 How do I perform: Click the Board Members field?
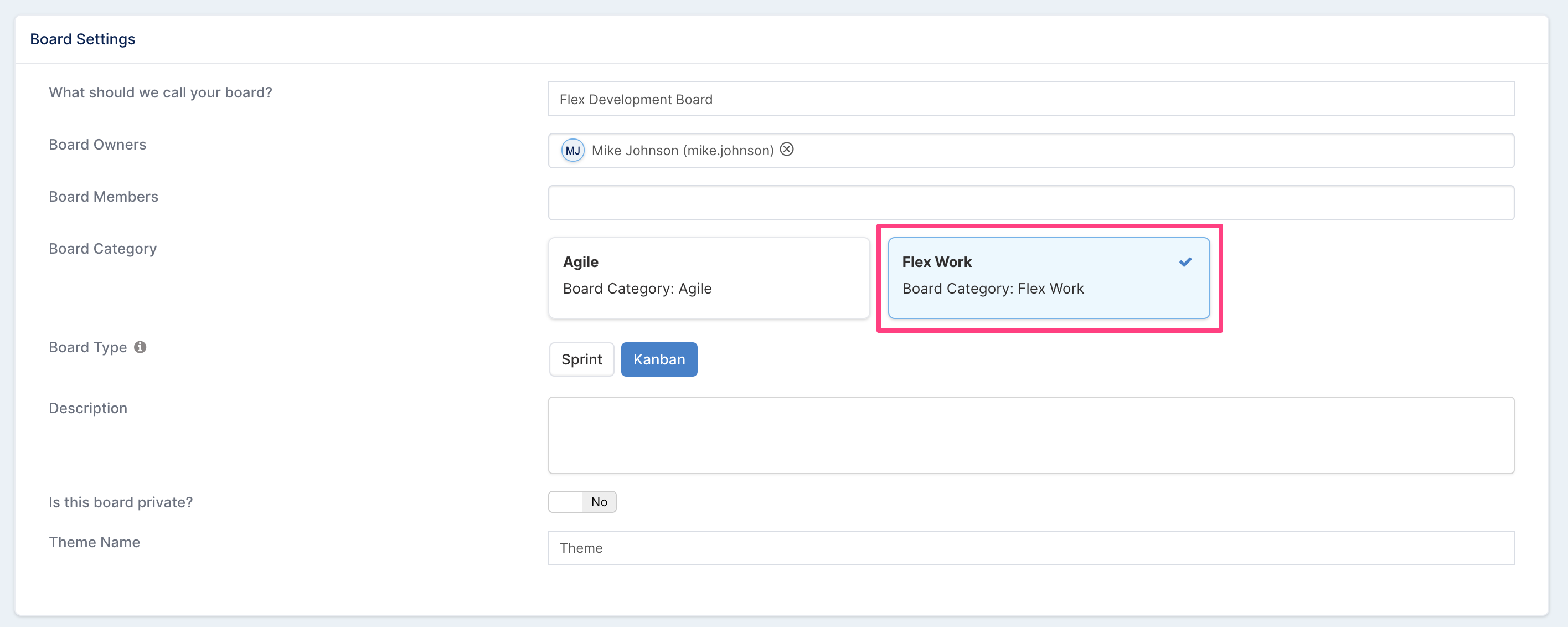[1030, 203]
